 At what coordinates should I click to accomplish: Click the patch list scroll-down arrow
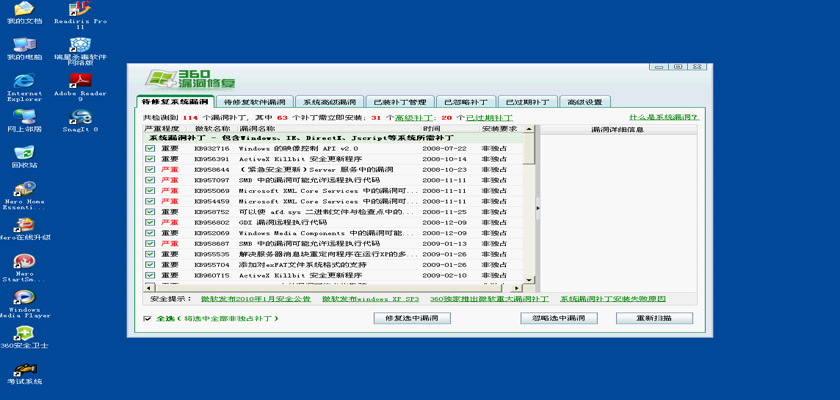pyautogui.click(x=529, y=280)
